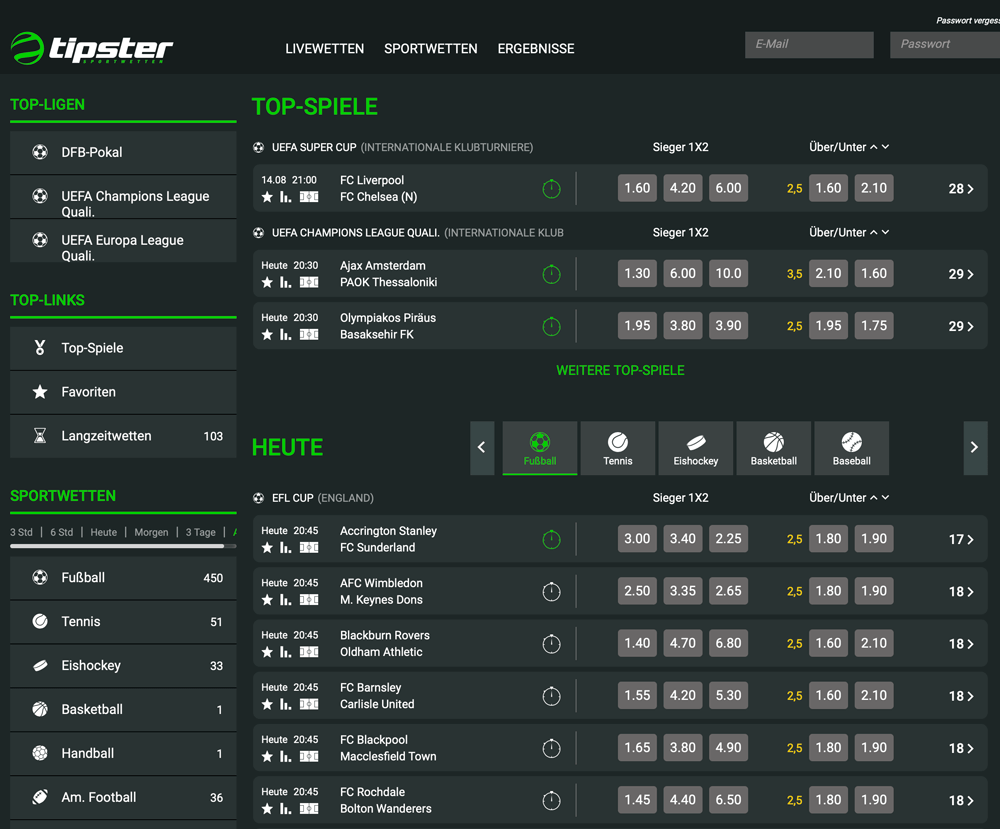Click the clock icon for AFC Wimbledon match

552,592
